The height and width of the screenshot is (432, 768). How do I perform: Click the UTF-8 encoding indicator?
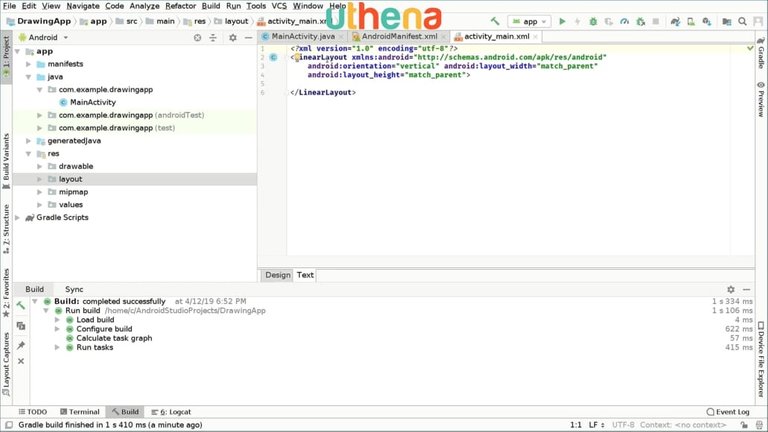tap(623, 425)
